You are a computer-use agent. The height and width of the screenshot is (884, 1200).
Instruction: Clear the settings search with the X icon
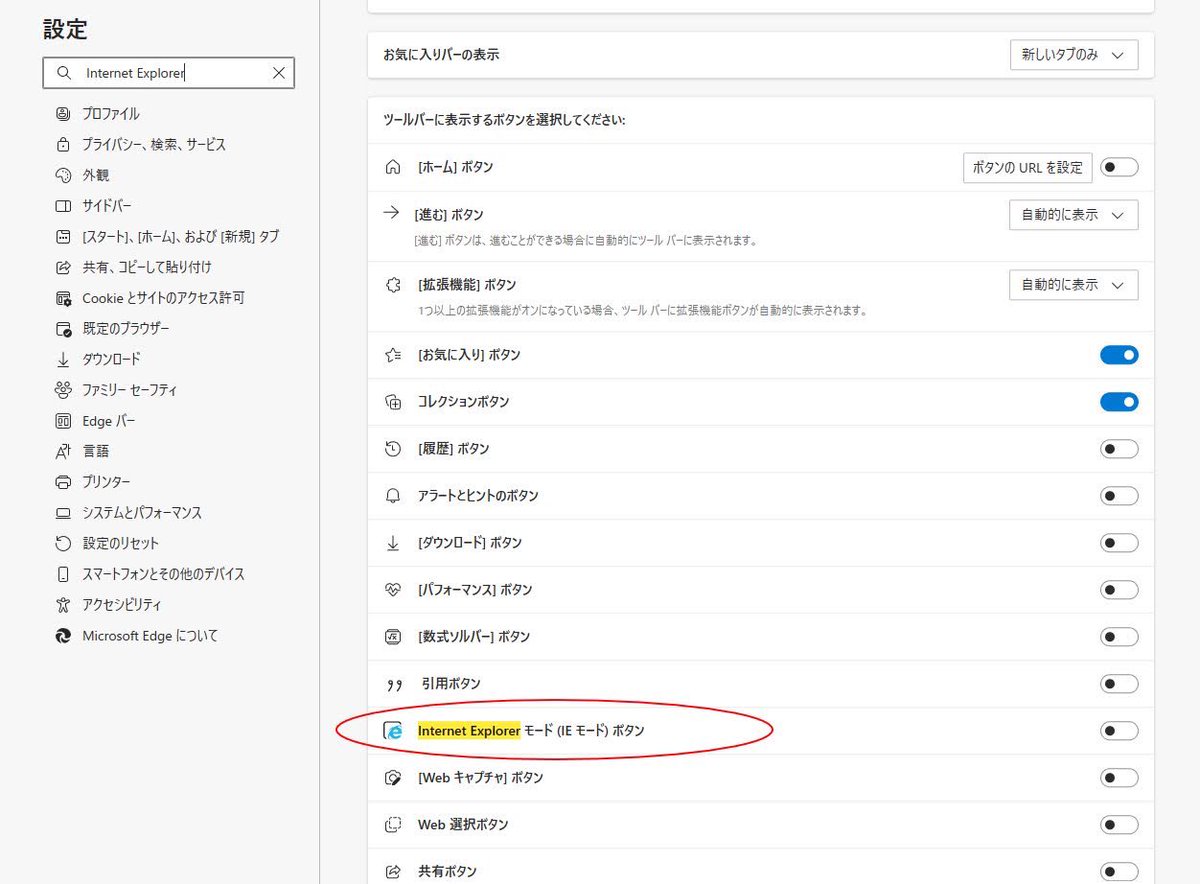point(279,73)
